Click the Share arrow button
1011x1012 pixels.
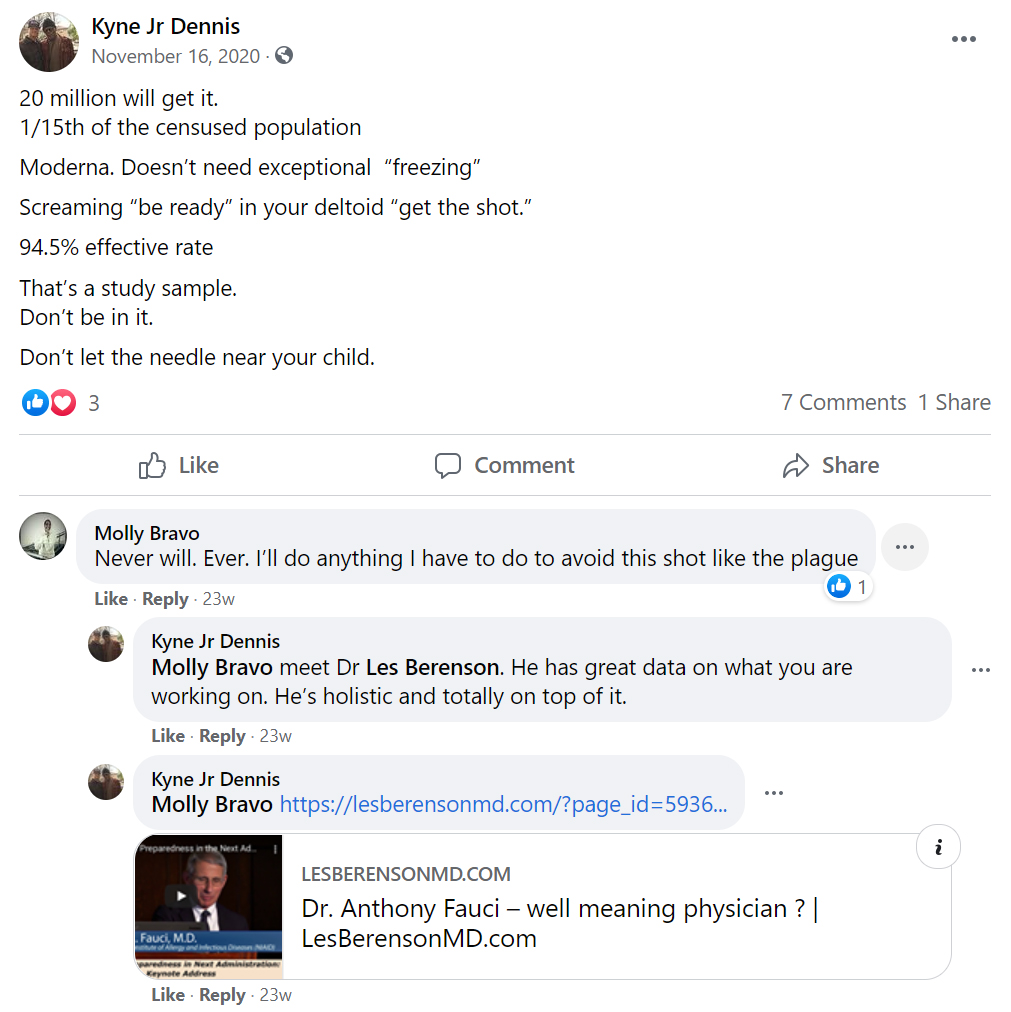(x=830, y=465)
